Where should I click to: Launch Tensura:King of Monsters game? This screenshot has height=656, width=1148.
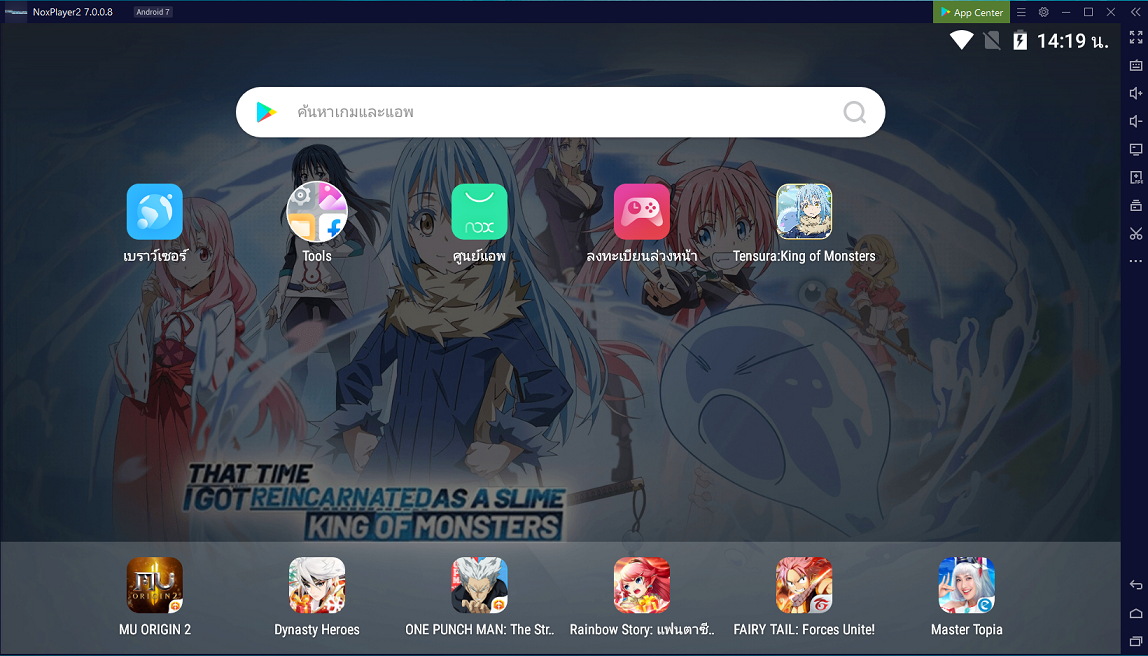[804, 212]
